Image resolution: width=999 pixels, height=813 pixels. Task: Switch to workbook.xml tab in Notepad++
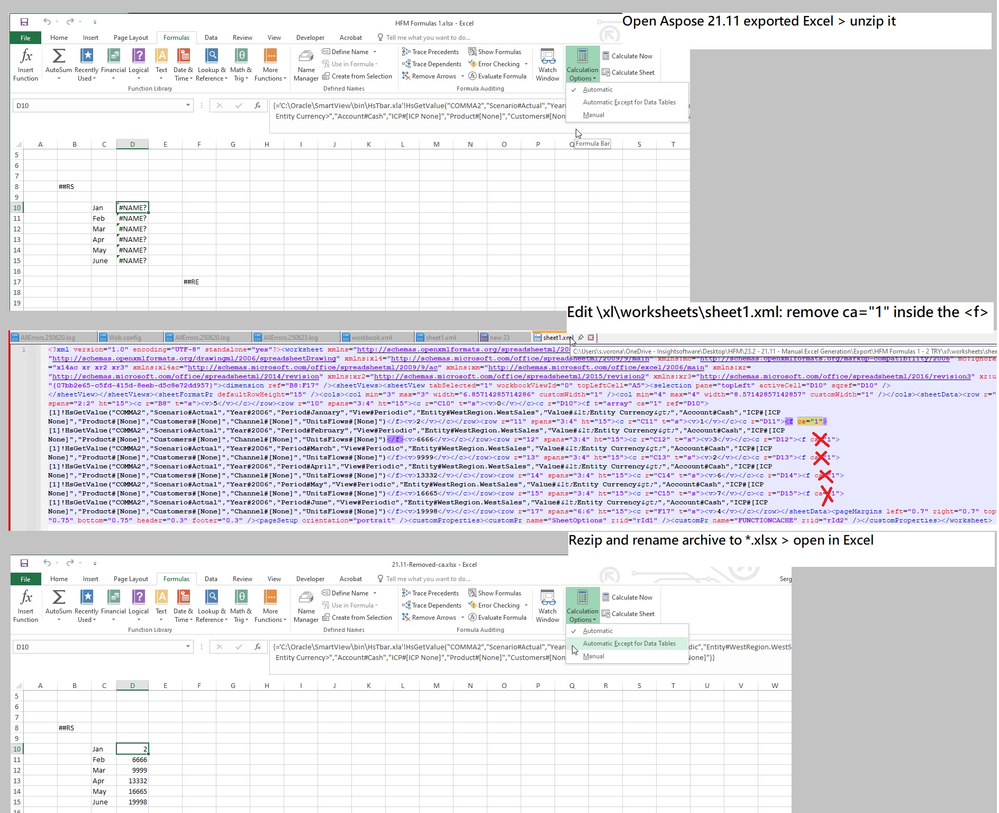click(373, 338)
